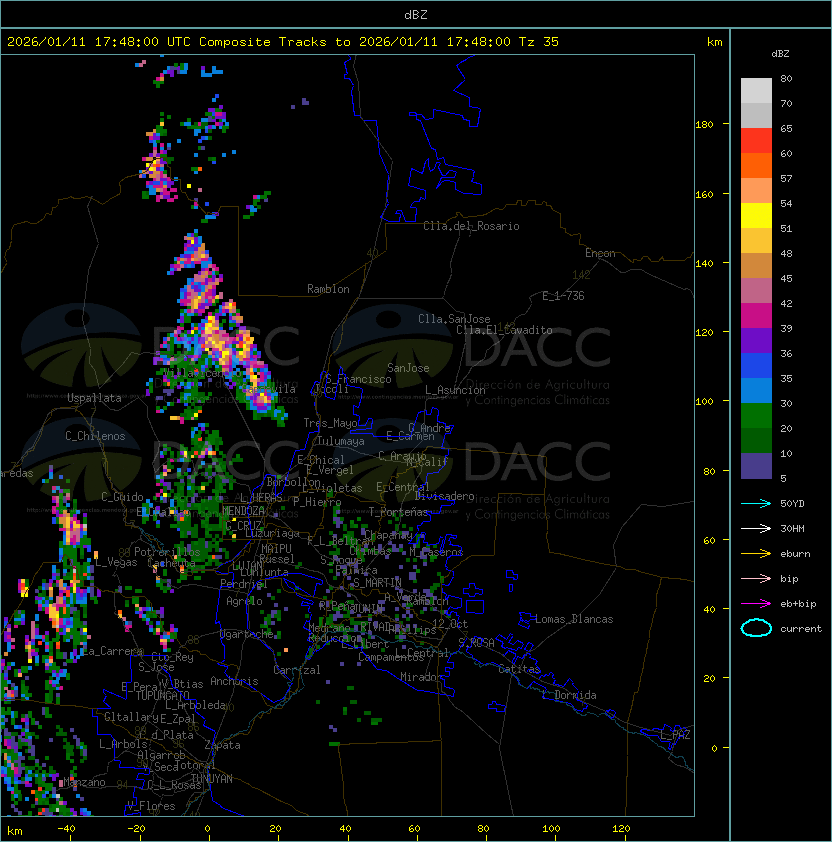Click the 'Potrerillos' map label
The image size is (832, 842).
pyautogui.click(x=167, y=552)
